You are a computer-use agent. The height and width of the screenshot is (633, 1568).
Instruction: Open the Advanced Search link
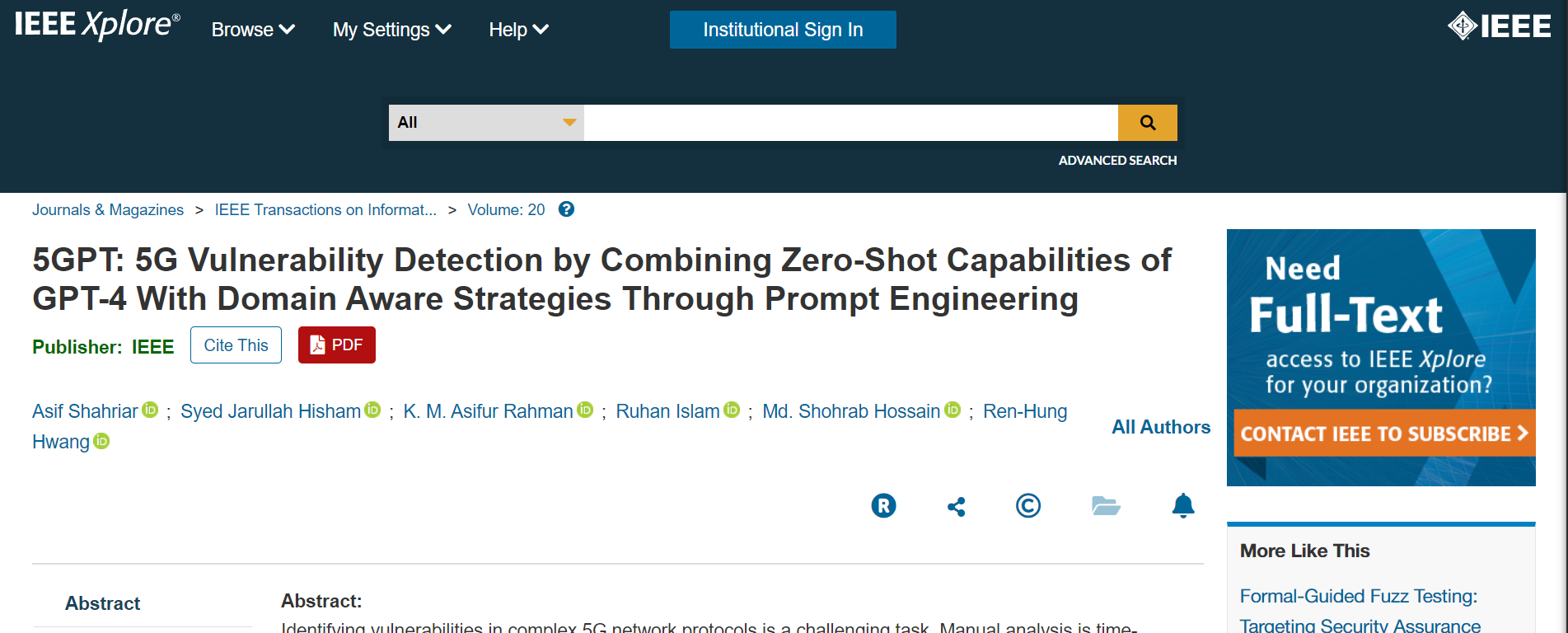tap(1117, 161)
